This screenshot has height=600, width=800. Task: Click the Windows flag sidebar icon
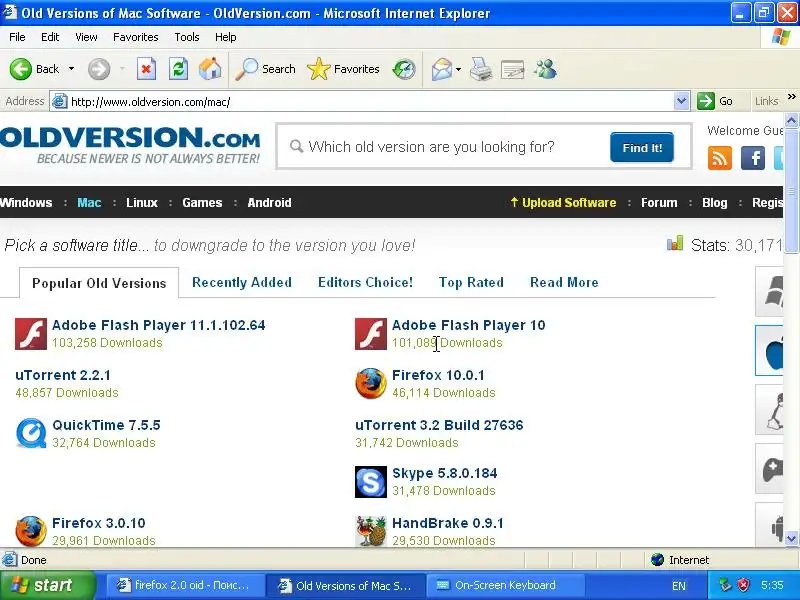[x=770, y=291]
